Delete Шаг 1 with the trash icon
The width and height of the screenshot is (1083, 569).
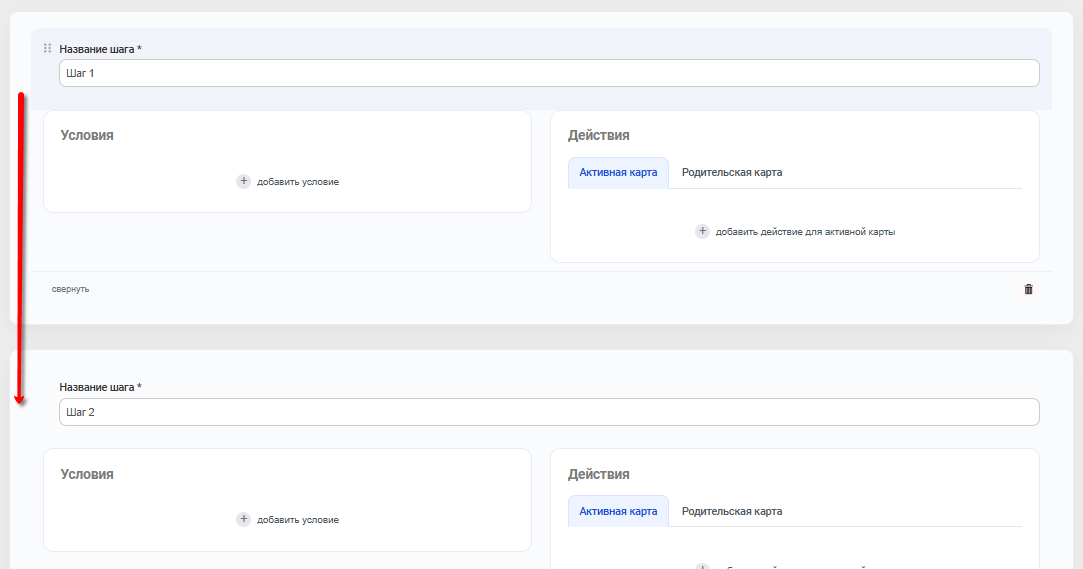(1028, 289)
